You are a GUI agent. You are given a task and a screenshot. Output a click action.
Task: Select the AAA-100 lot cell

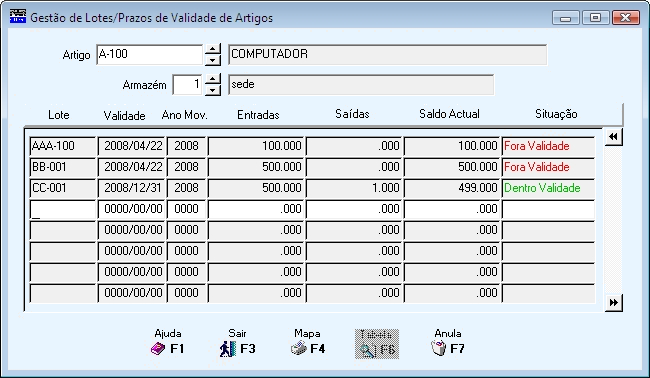point(63,146)
